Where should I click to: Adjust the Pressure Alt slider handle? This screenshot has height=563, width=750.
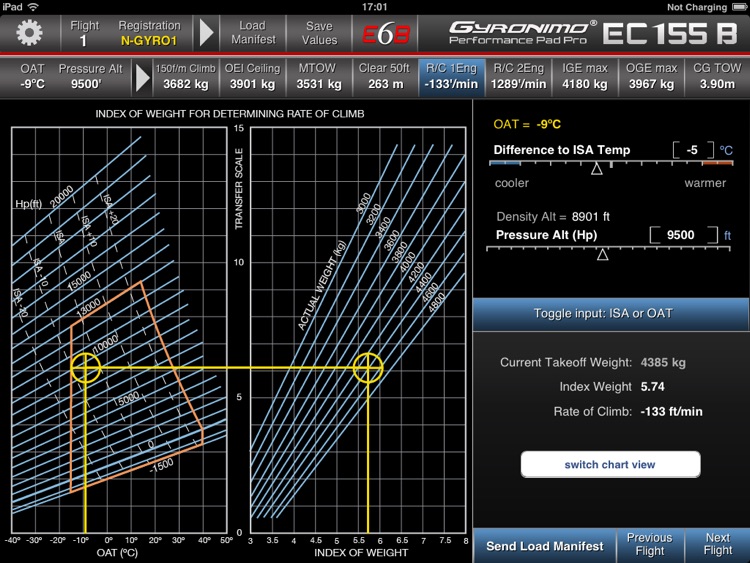tap(603, 254)
